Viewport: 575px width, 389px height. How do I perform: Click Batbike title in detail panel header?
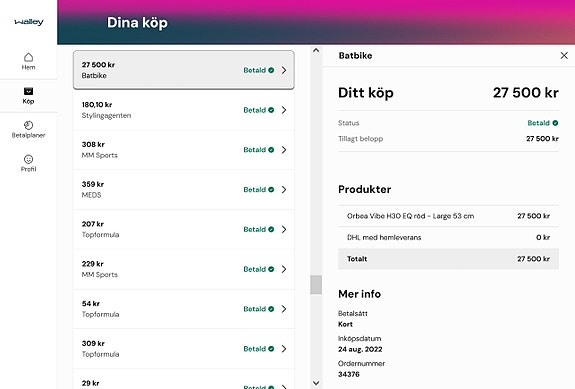click(355, 56)
